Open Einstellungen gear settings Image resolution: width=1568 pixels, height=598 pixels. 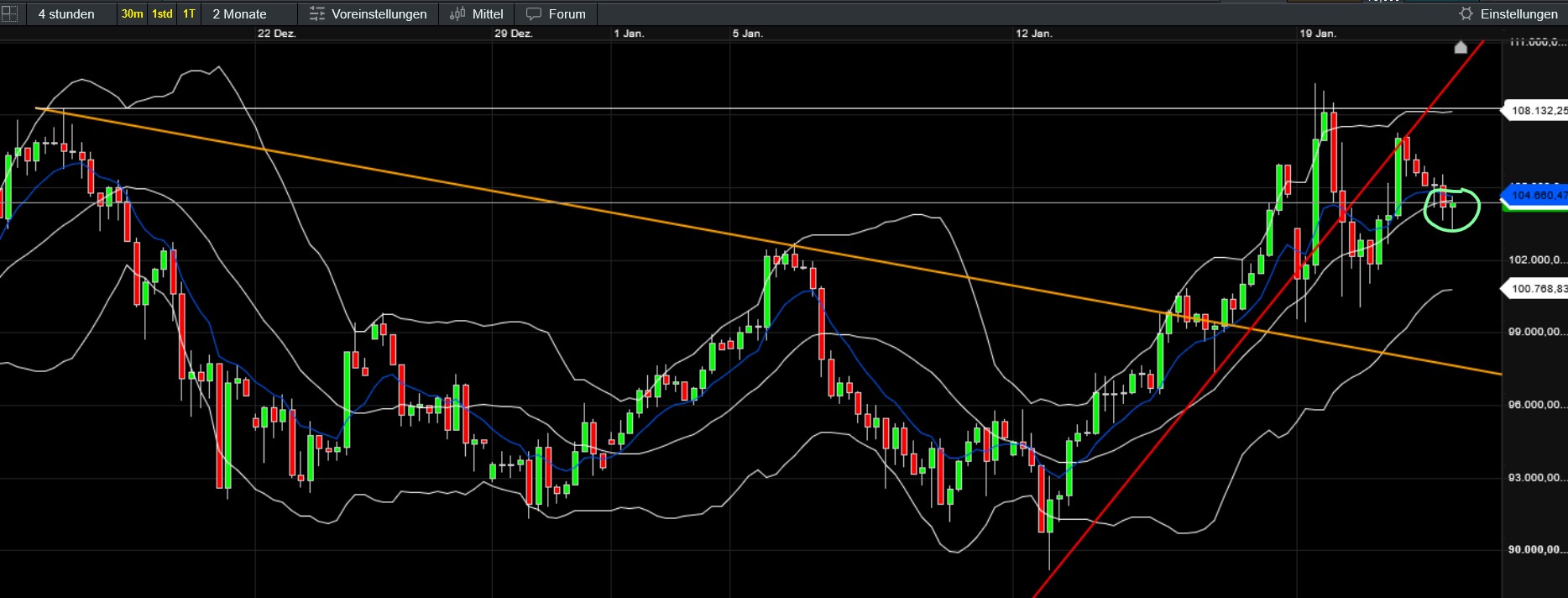pyautogui.click(x=1508, y=13)
